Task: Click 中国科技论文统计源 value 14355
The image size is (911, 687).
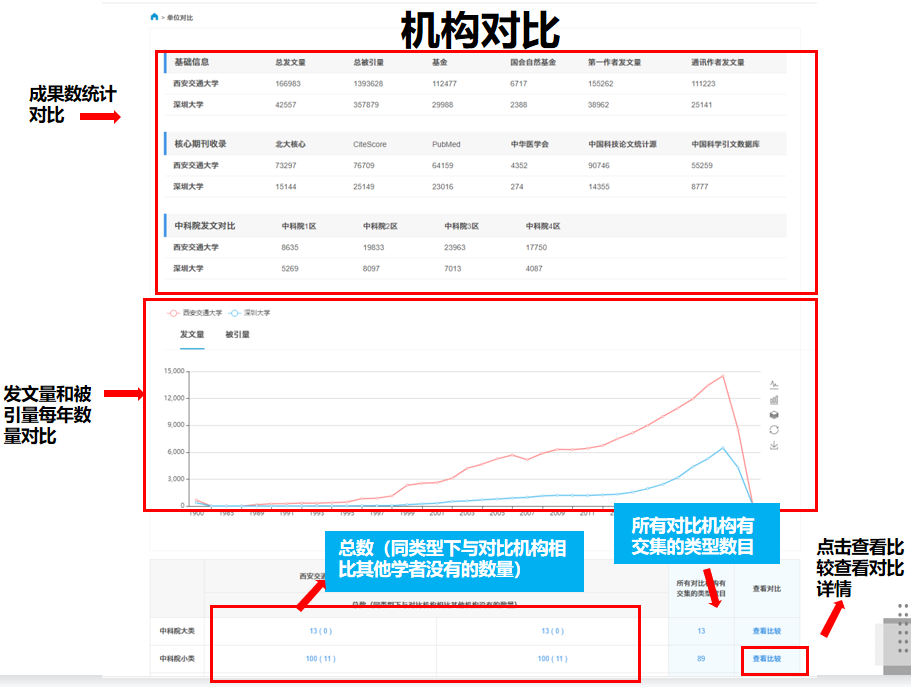Action: [598, 187]
